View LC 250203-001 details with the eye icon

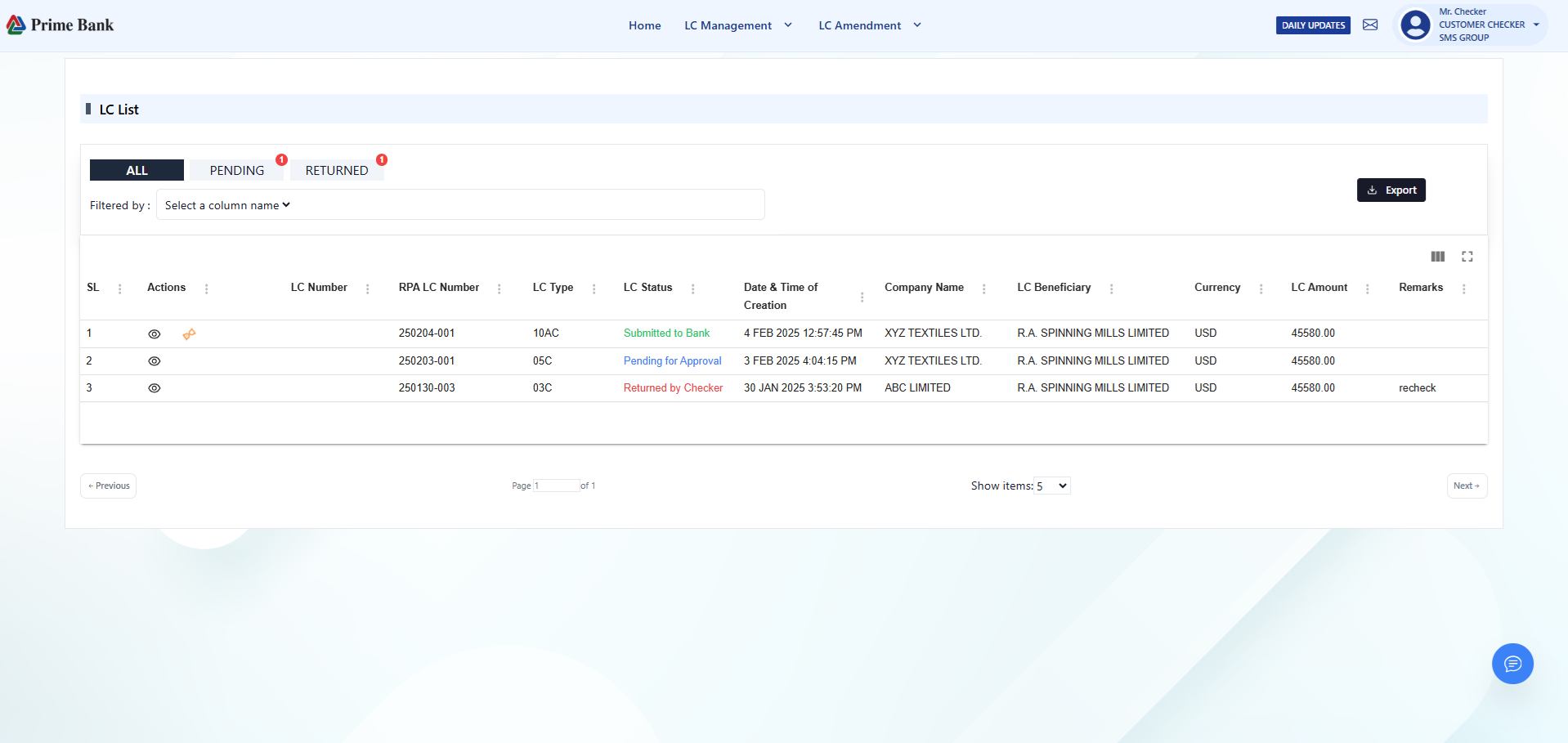154,361
